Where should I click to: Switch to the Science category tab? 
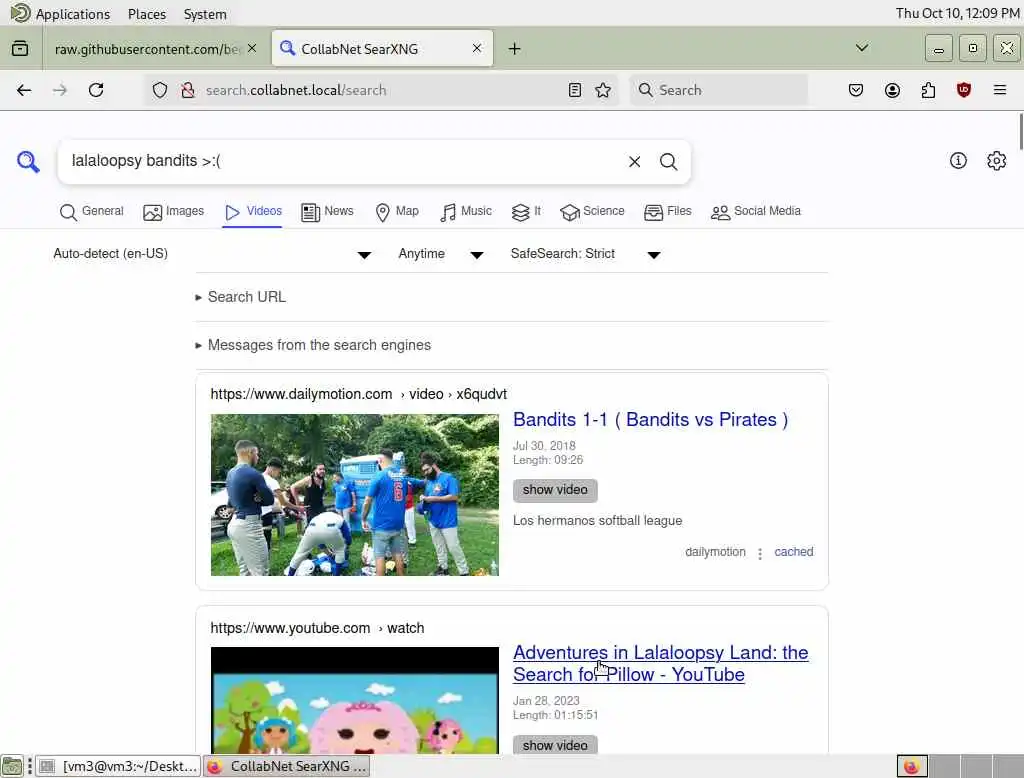592,212
